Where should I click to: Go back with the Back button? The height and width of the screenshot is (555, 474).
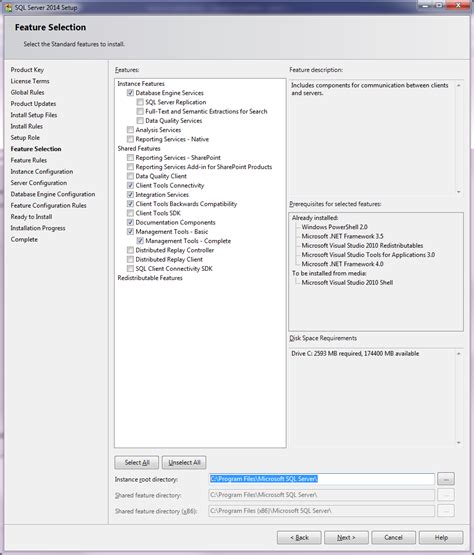[x=299, y=537]
